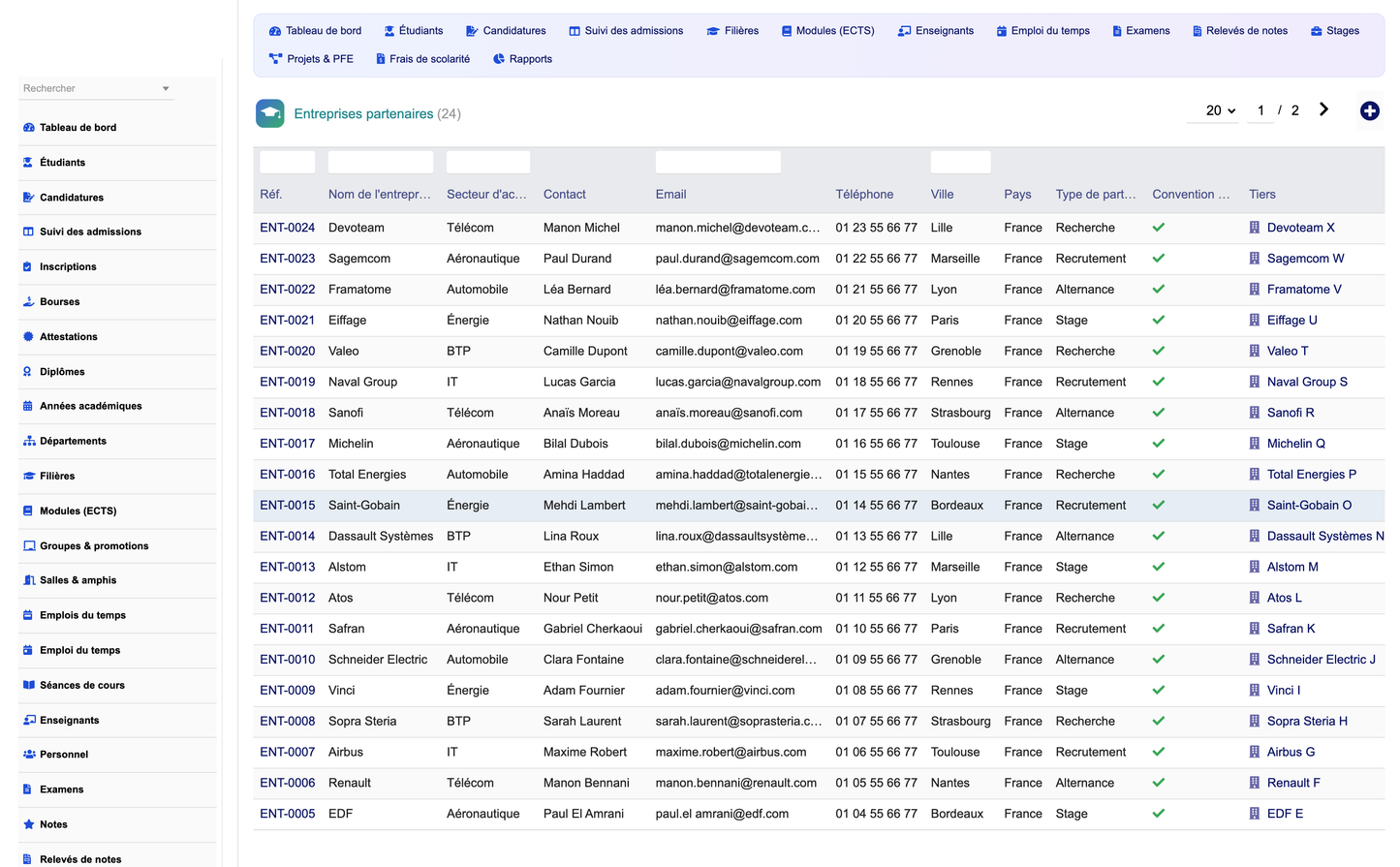Go to next page with chevron arrow
The width and height of the screenshot is (1400, 867).
1323,109
